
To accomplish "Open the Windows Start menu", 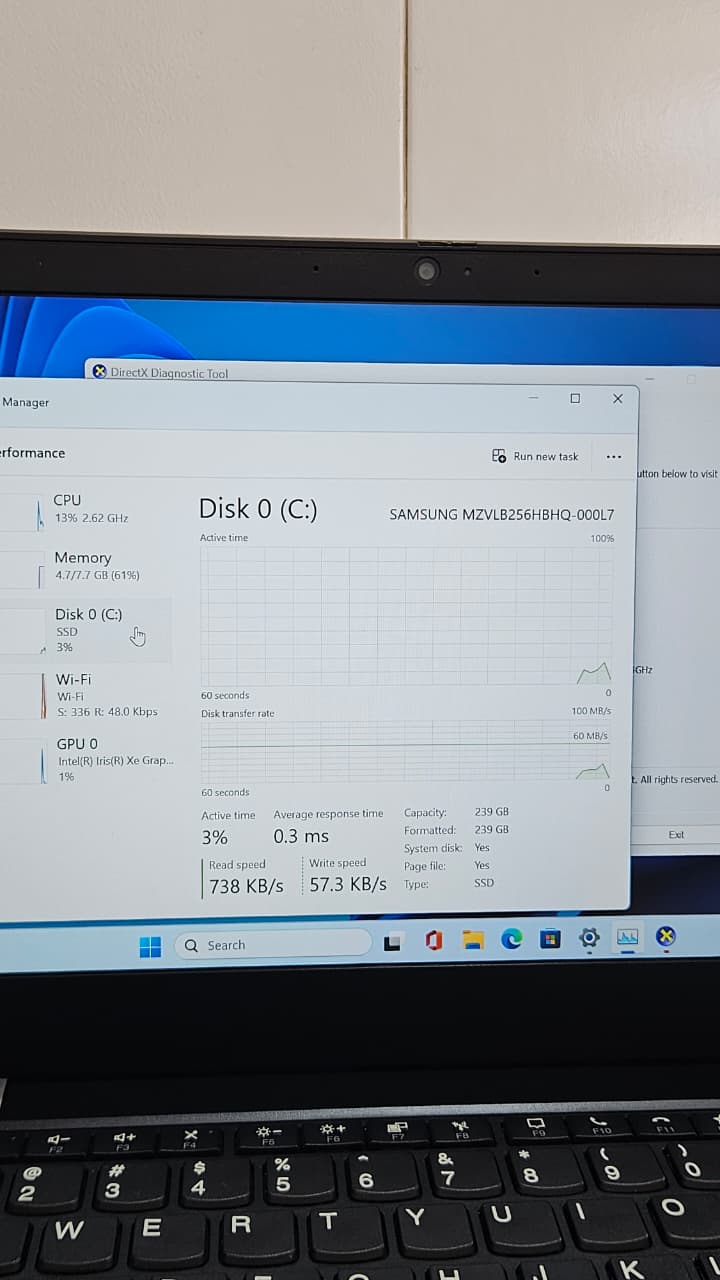I will point(150,946).
